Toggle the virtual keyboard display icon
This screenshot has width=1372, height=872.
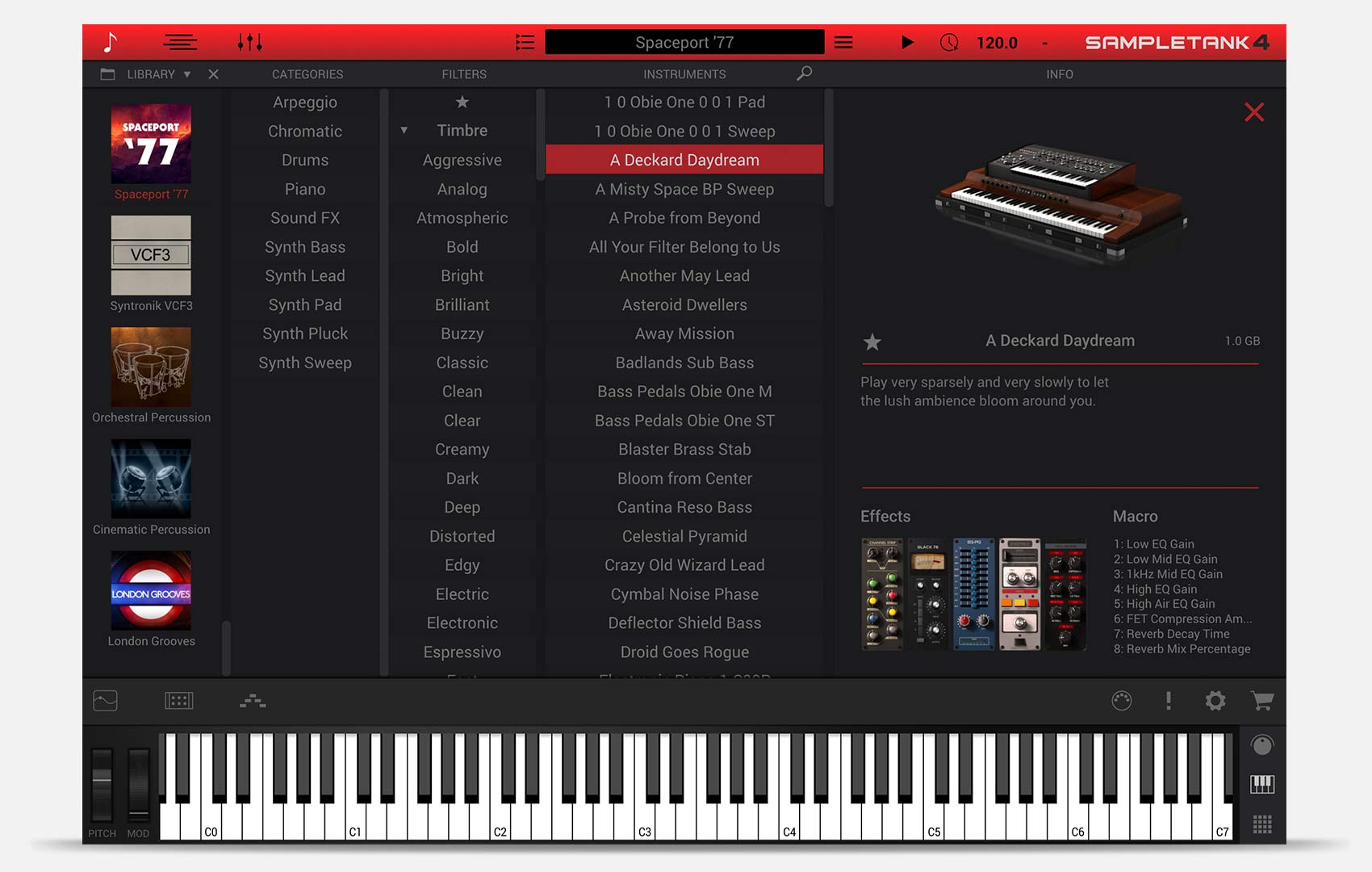1261,783
